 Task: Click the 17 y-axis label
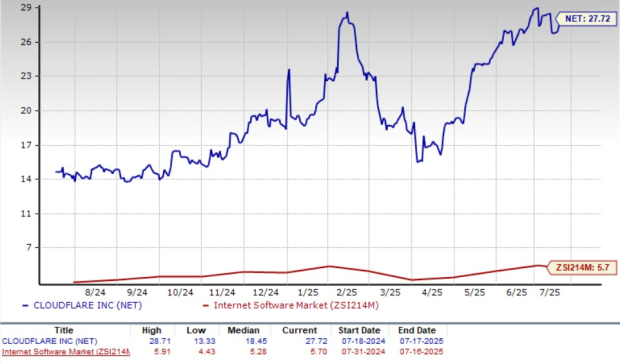tap(26, 145)
